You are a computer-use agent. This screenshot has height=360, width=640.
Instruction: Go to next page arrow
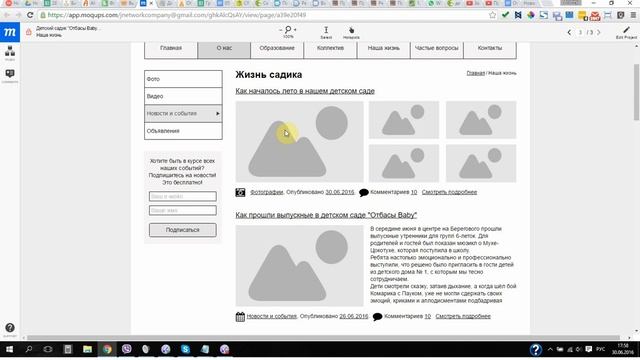(599, 32)
